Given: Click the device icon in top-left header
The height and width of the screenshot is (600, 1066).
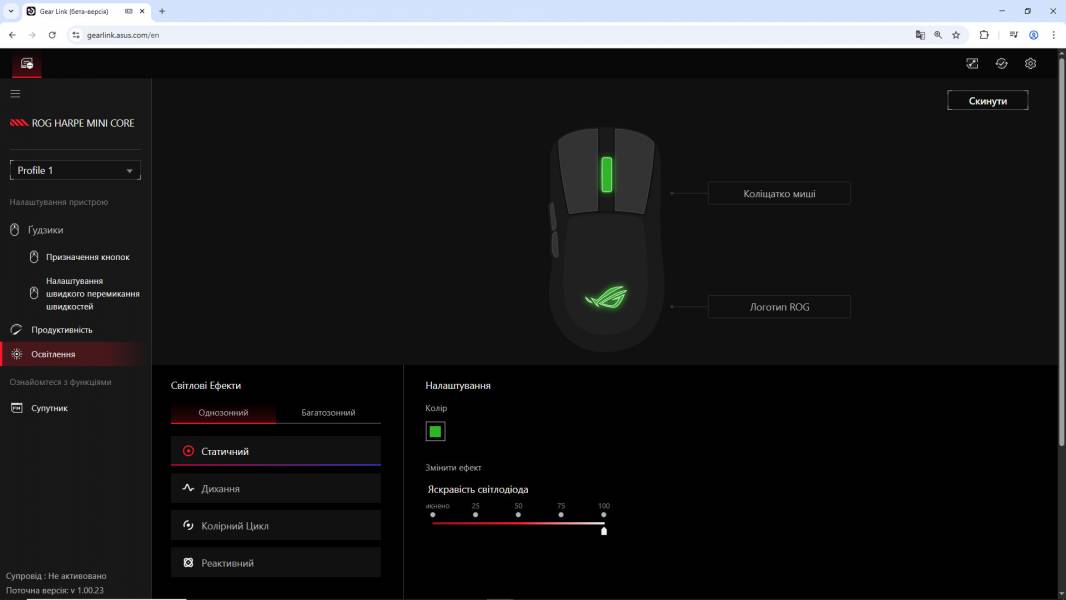Looking at the screenshot, I should [x=27, y=63].
